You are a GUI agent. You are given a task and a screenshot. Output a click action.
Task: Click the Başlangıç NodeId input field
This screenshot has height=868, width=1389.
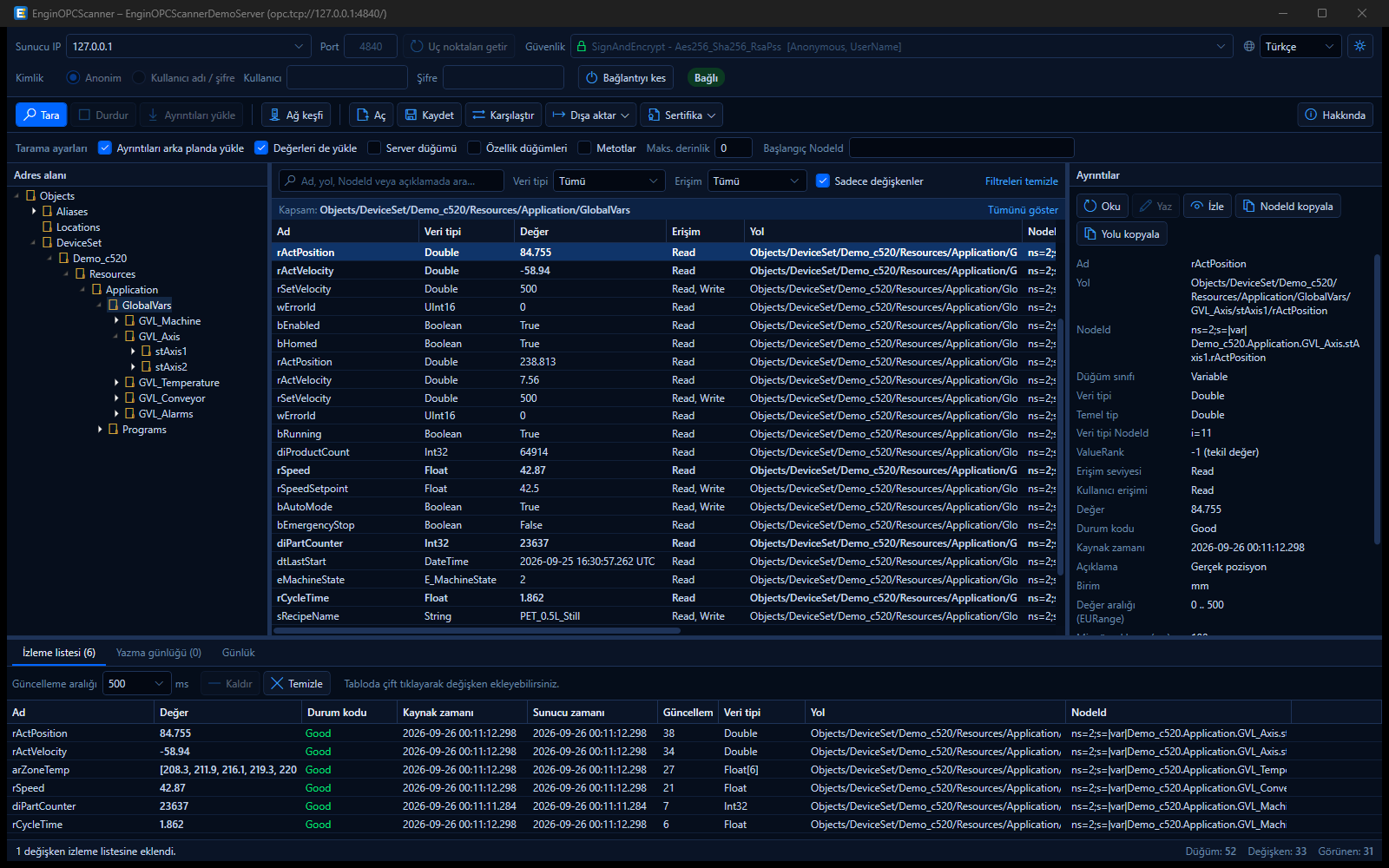pyautogui.click(x=962, y=148)
